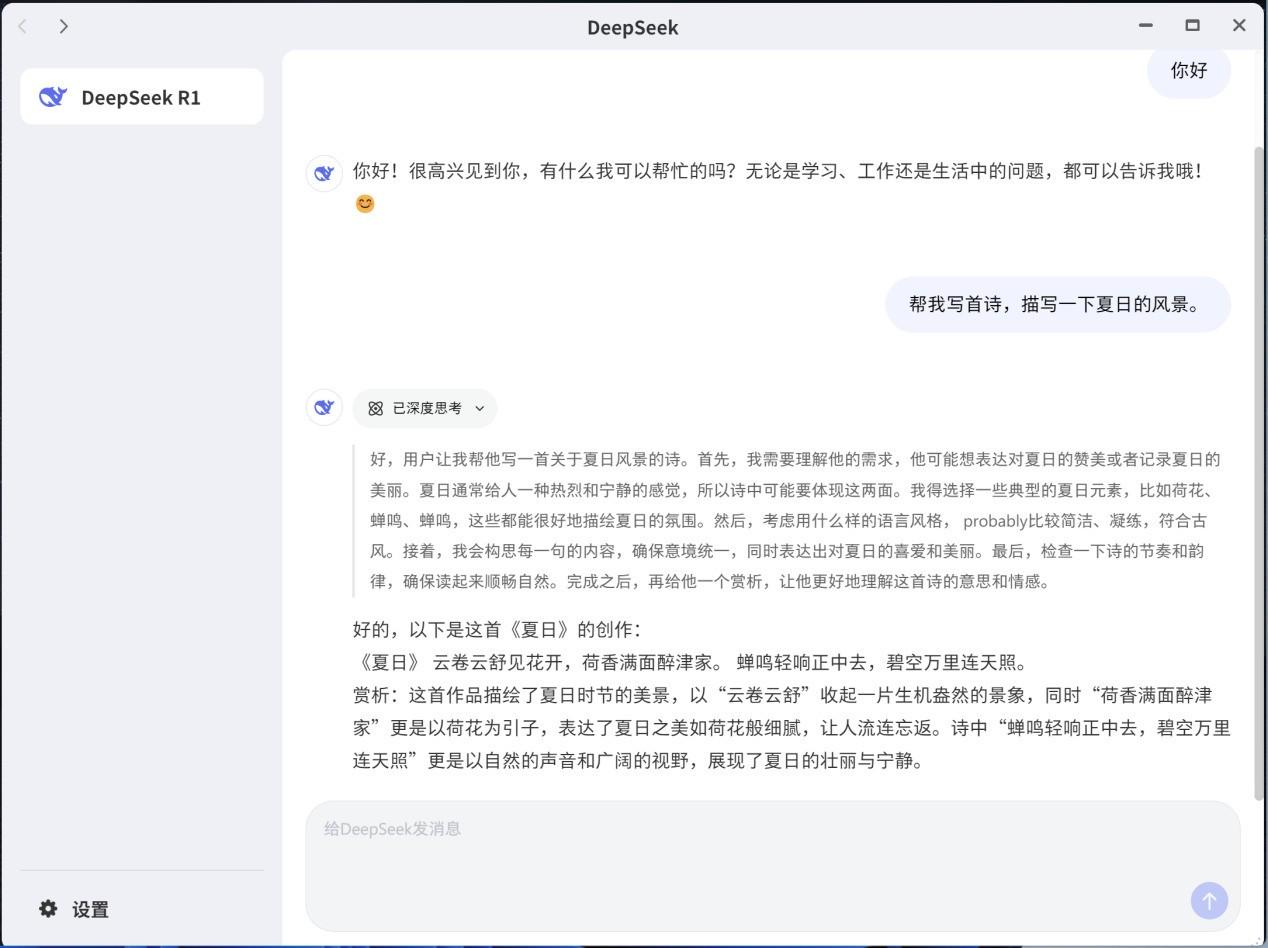
Task: Click the send arrow button
Action: [1209, 900]
